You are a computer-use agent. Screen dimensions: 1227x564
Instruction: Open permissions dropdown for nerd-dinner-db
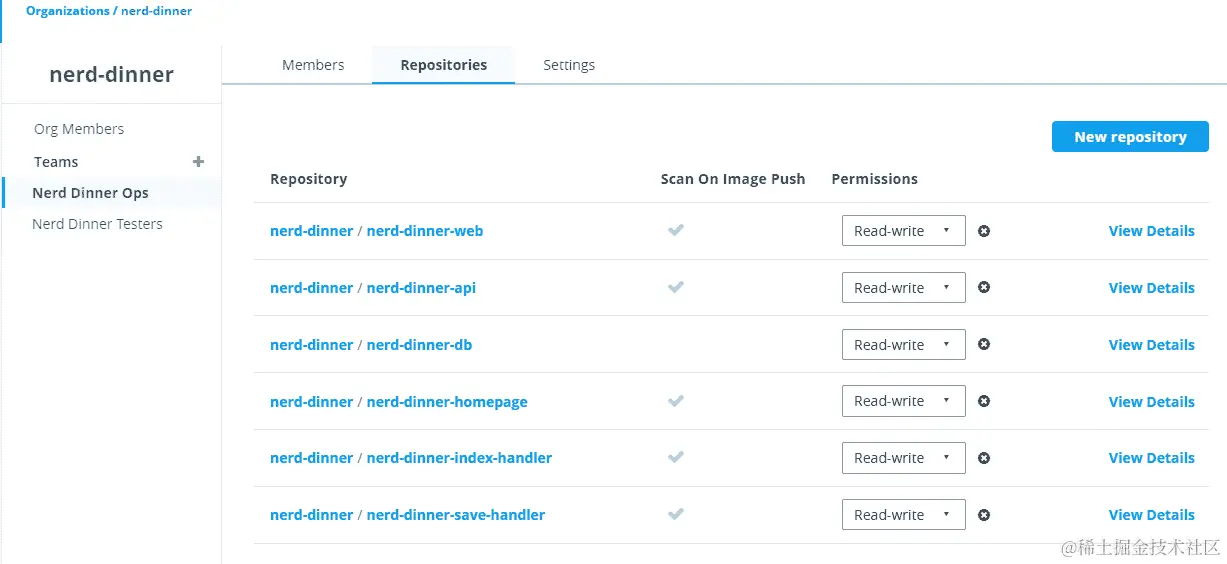[x=903, y=345]
